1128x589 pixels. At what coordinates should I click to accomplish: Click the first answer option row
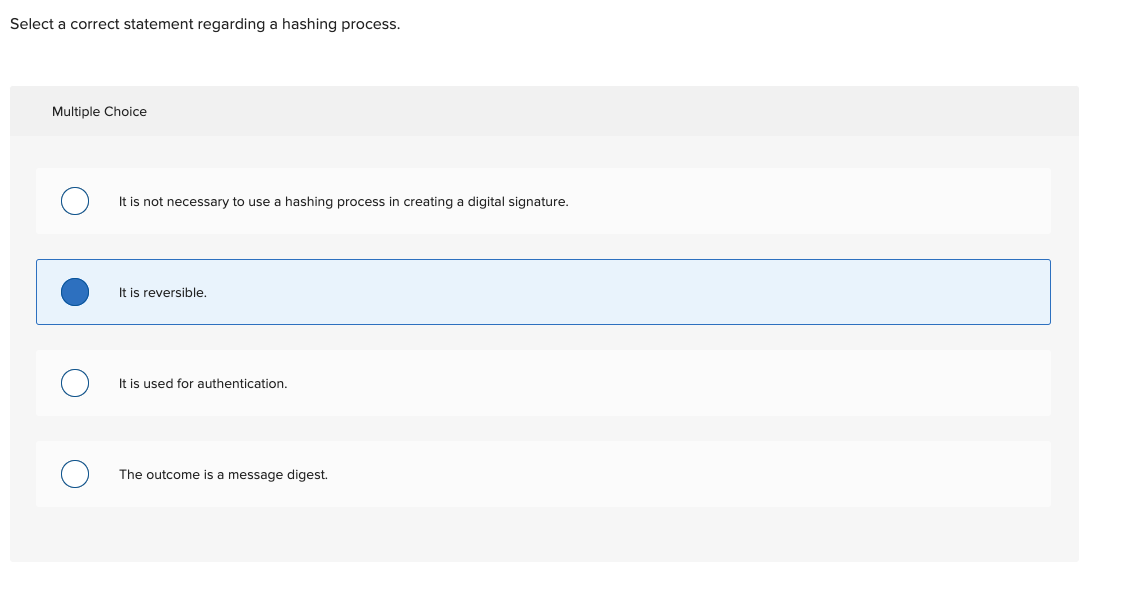pos(543,201)
